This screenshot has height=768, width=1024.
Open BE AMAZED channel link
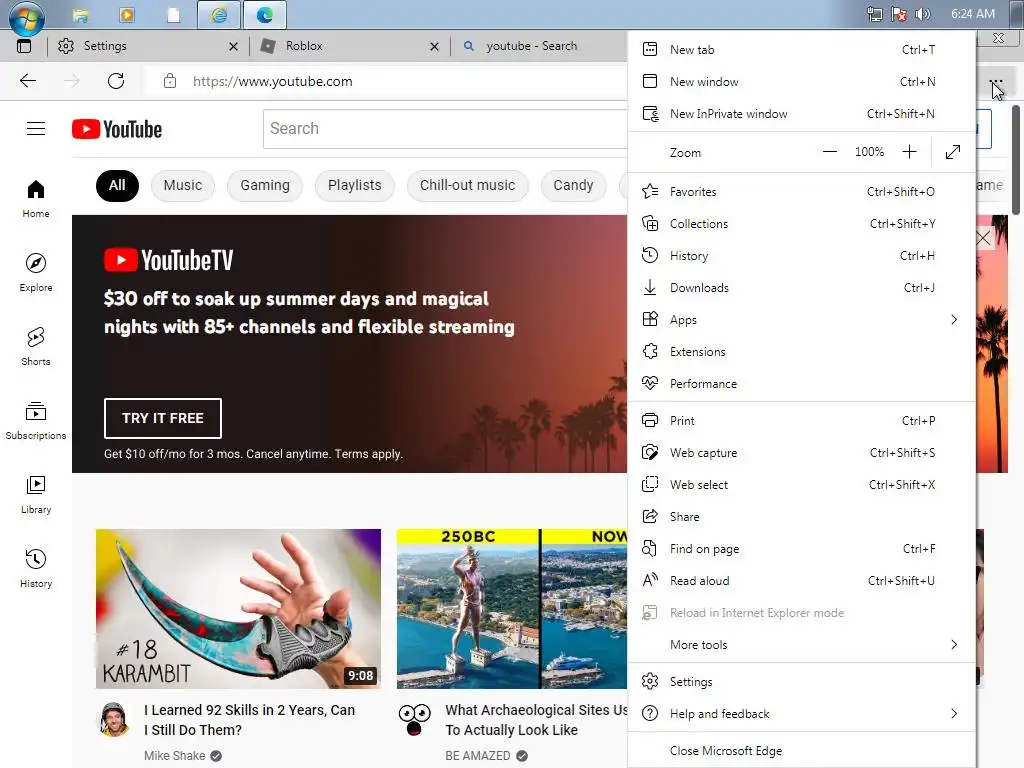click(478, 756)
